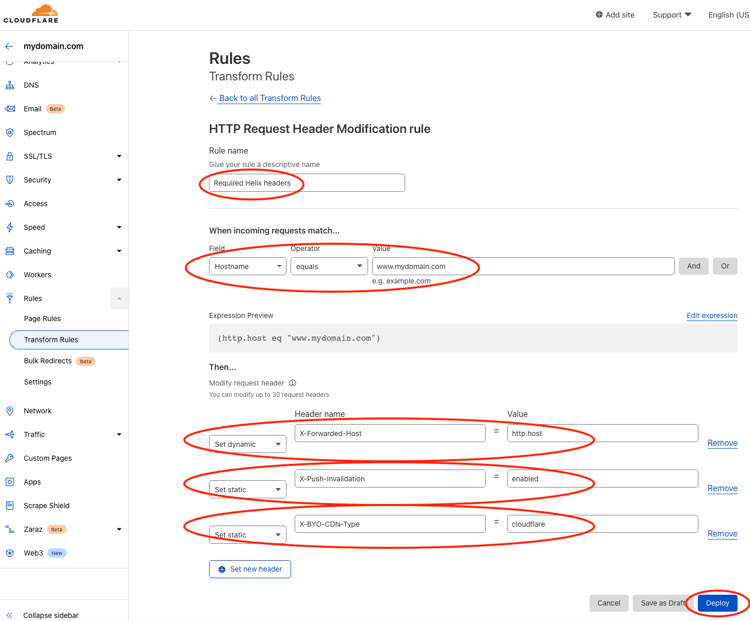
Task: Open the Set dynamic action dropdown
Action: click(248, 444)
